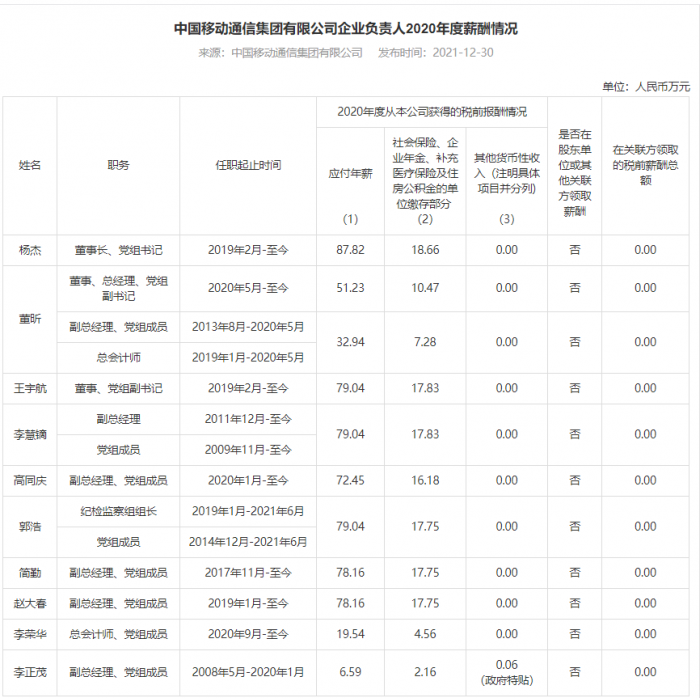Click the 纪检监察组组长 cell

coord(118,511)
